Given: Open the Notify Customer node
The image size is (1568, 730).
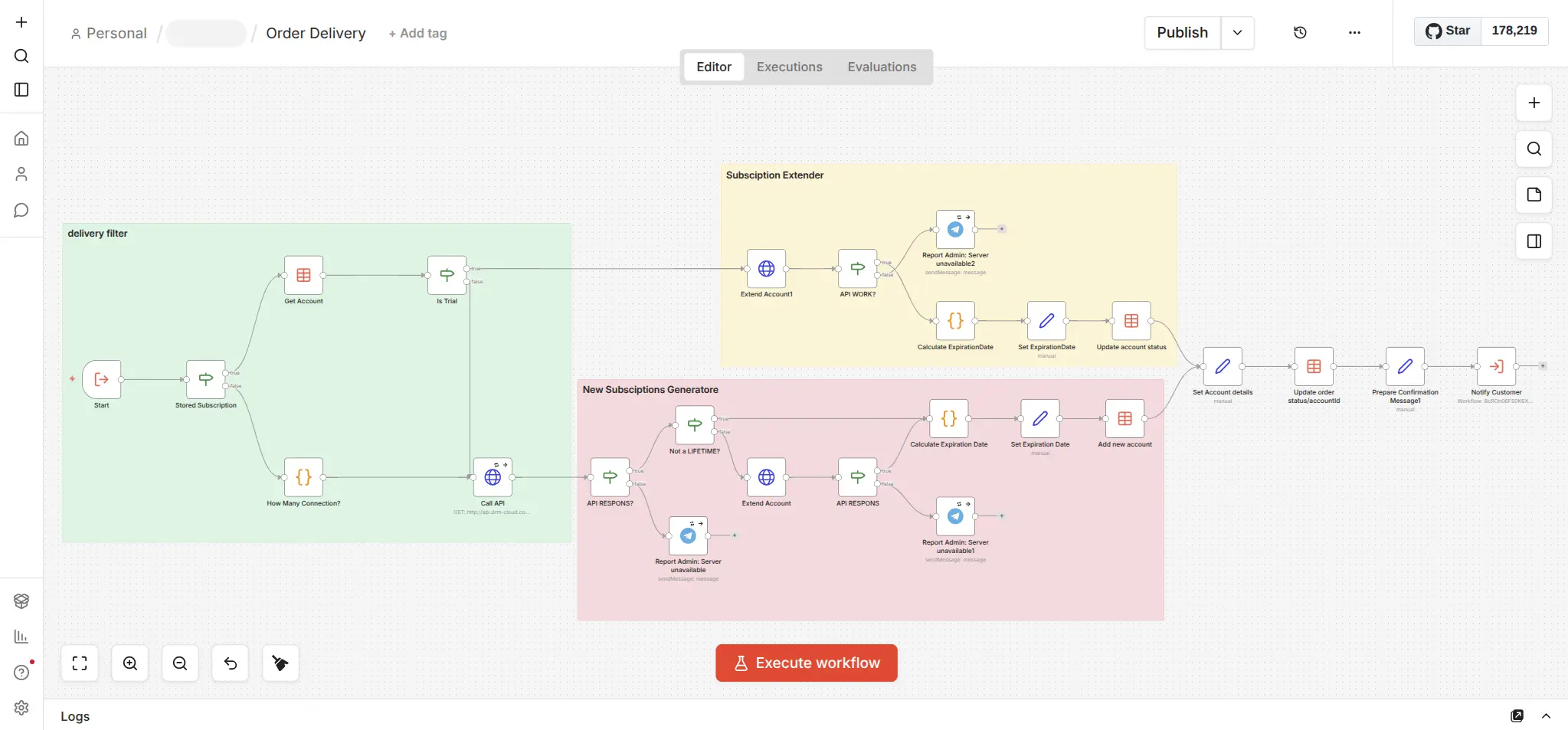Looking at the screenshot, I should click(x=1495, y=367).
